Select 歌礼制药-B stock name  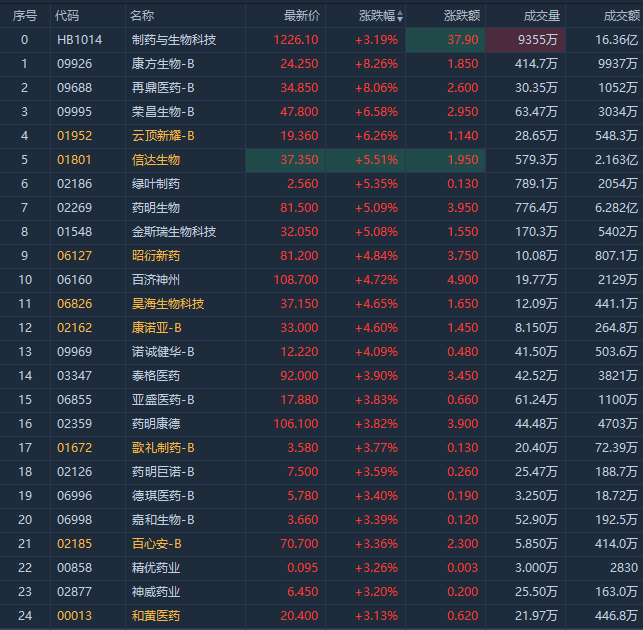coord(163,448)
